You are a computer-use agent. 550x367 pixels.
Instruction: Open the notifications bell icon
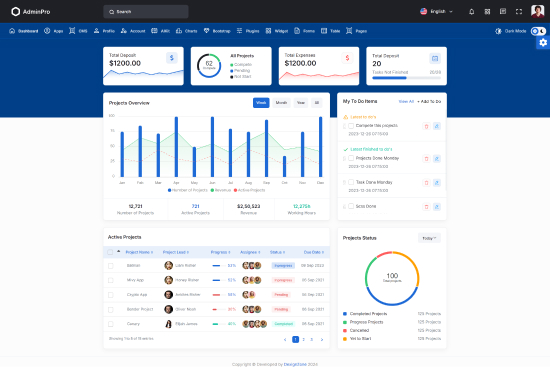tap(471, 12)
